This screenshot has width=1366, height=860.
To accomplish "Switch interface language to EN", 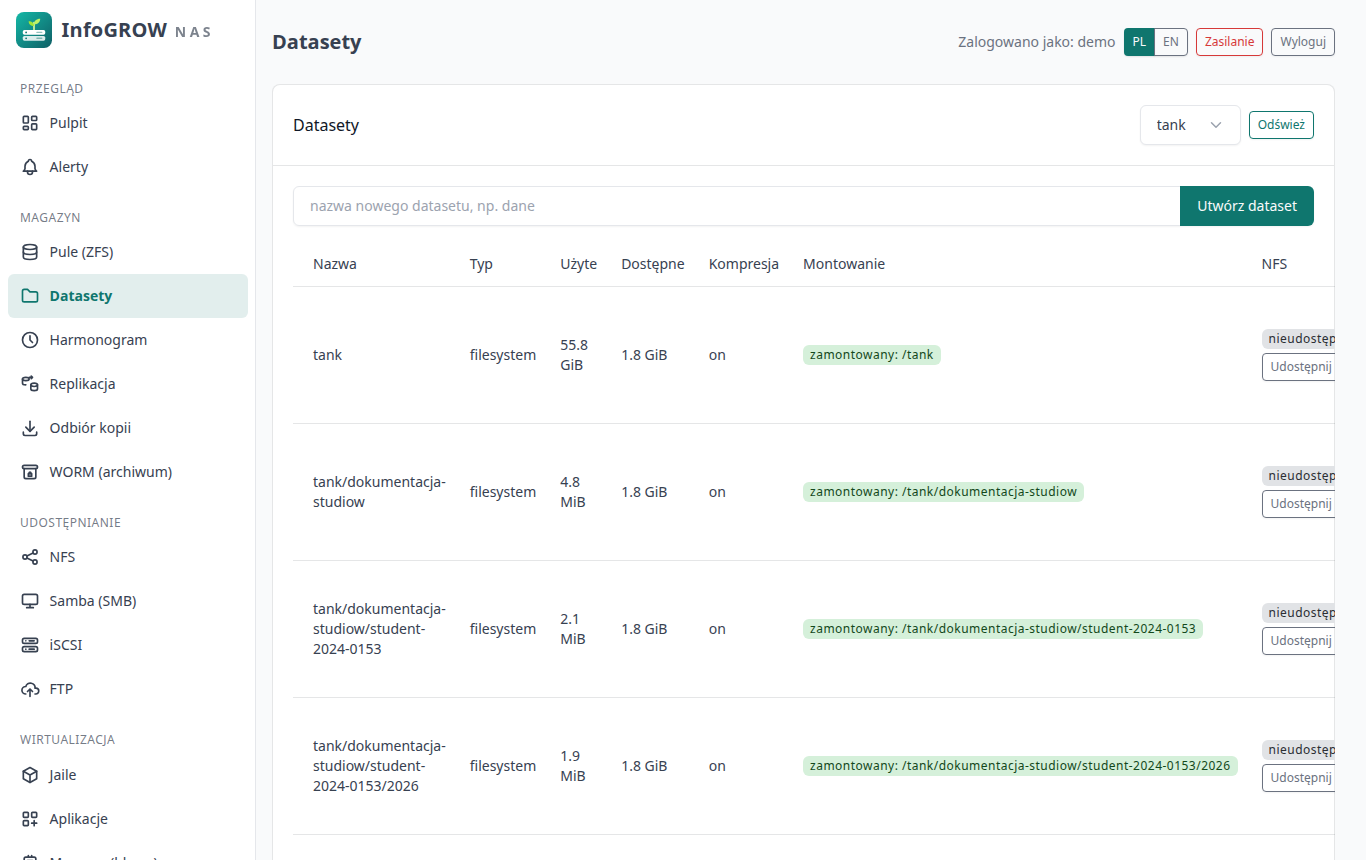I will (x=1171, y=42).
